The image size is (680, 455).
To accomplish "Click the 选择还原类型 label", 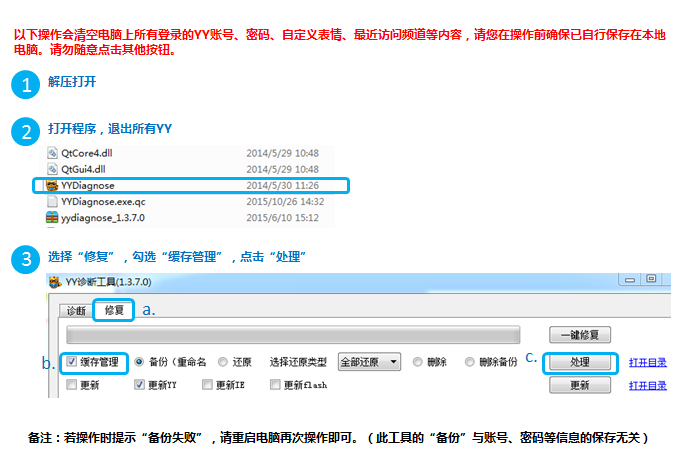I will pyautogui.click(x=298, y=362).
